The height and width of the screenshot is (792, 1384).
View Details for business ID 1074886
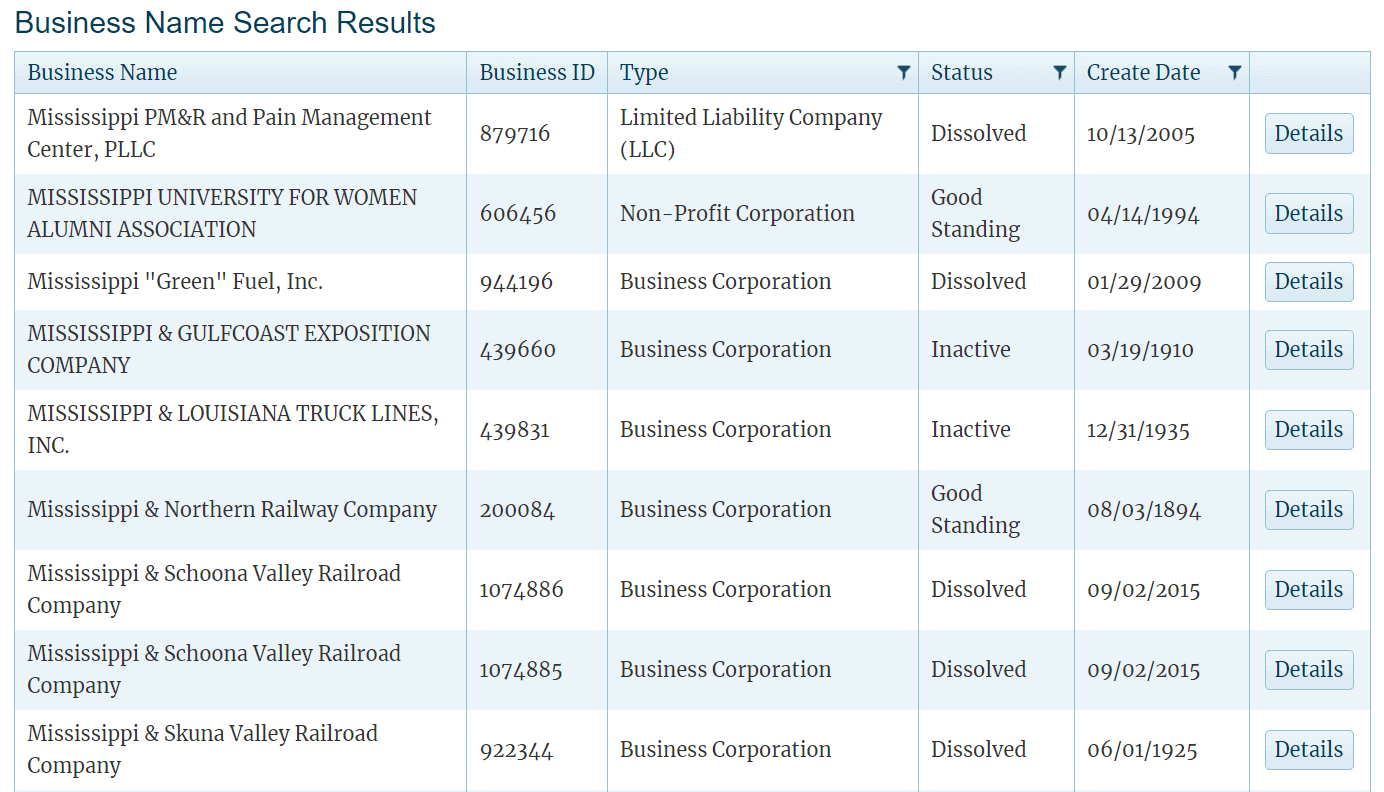point(1308,590)
